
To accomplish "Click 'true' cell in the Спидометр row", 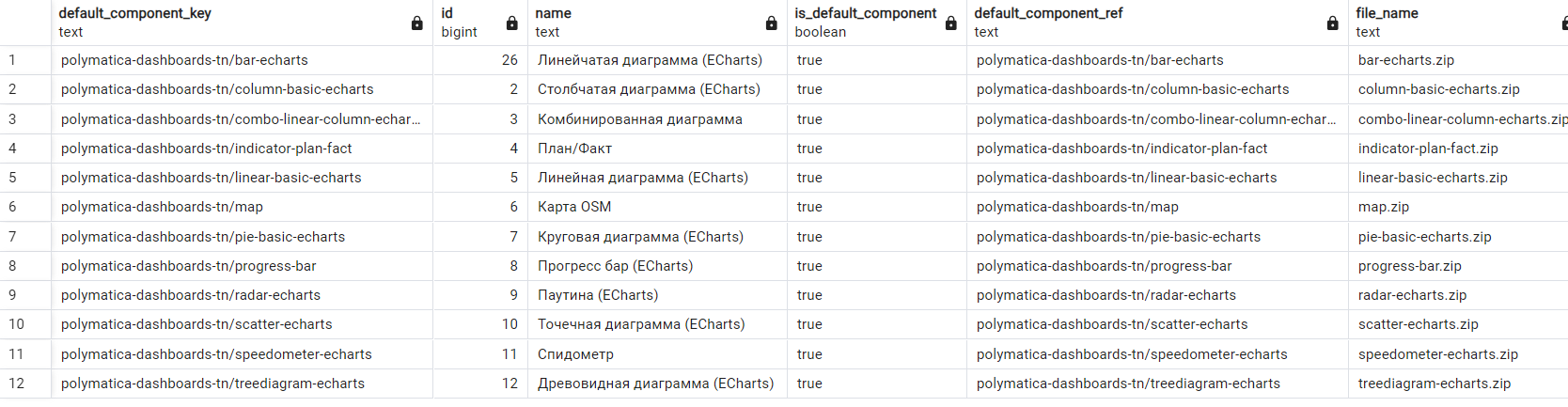I will (809, 354).
